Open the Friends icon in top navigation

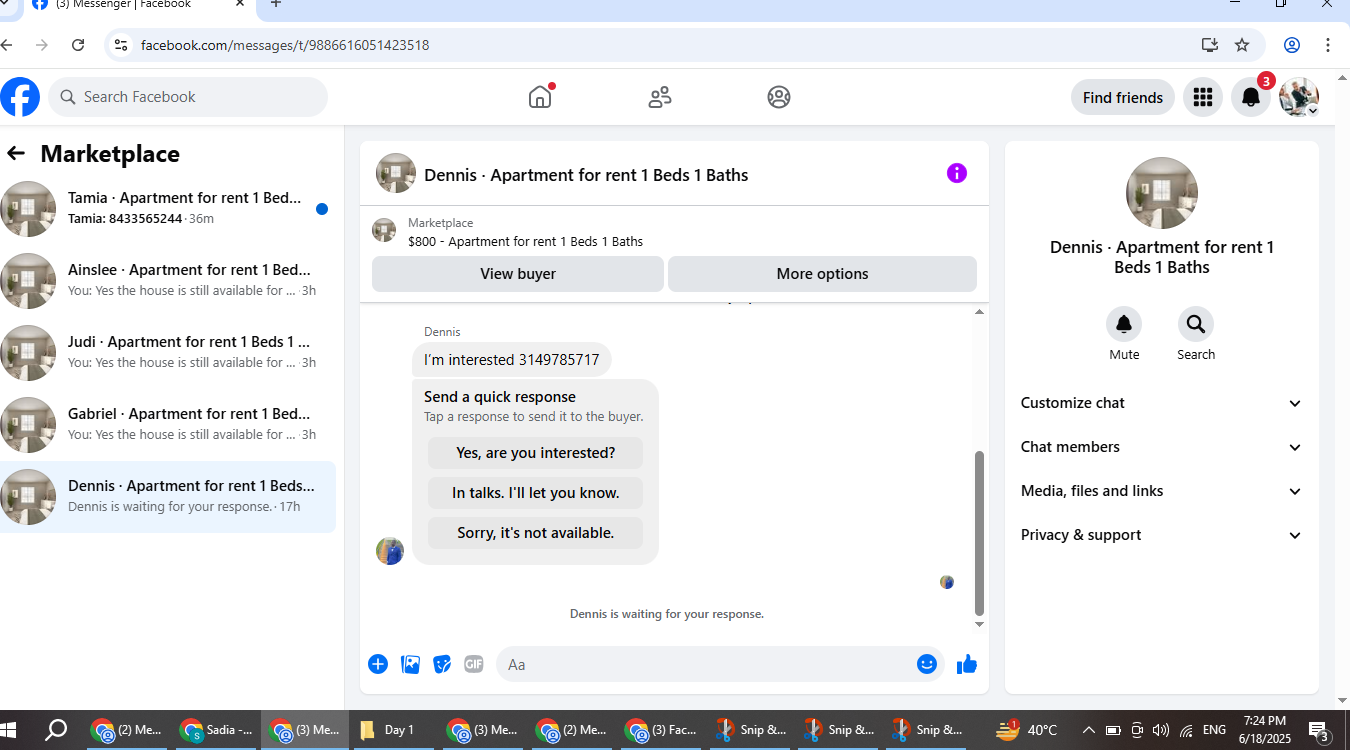660,97
